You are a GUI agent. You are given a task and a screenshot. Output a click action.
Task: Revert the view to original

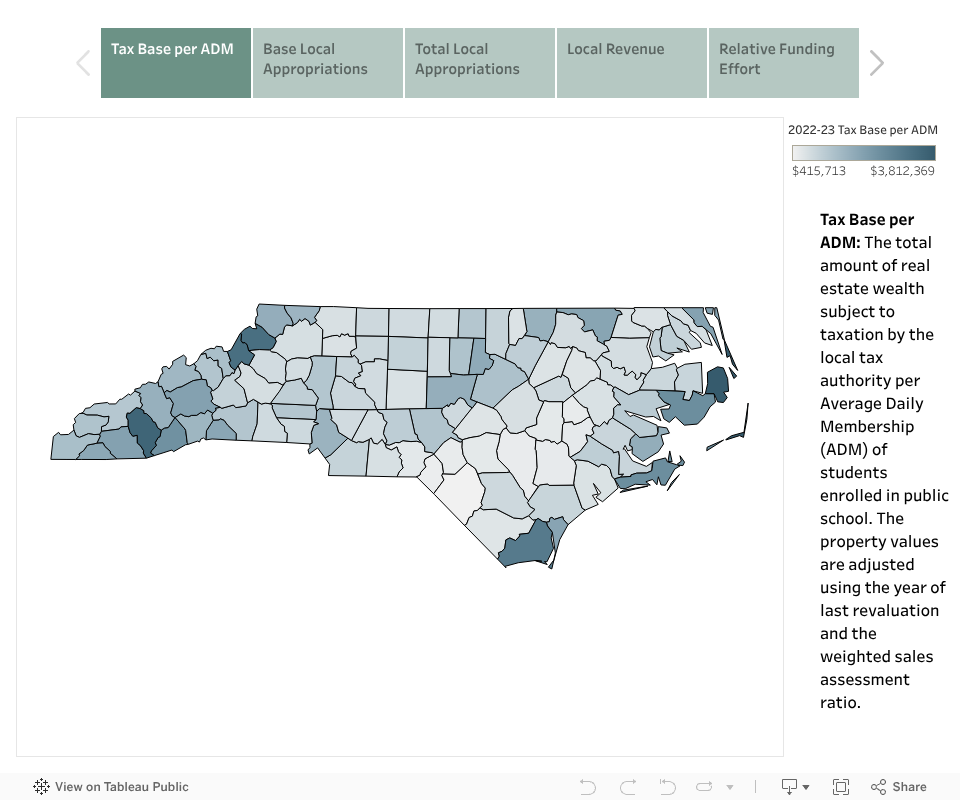click(667, 787)
